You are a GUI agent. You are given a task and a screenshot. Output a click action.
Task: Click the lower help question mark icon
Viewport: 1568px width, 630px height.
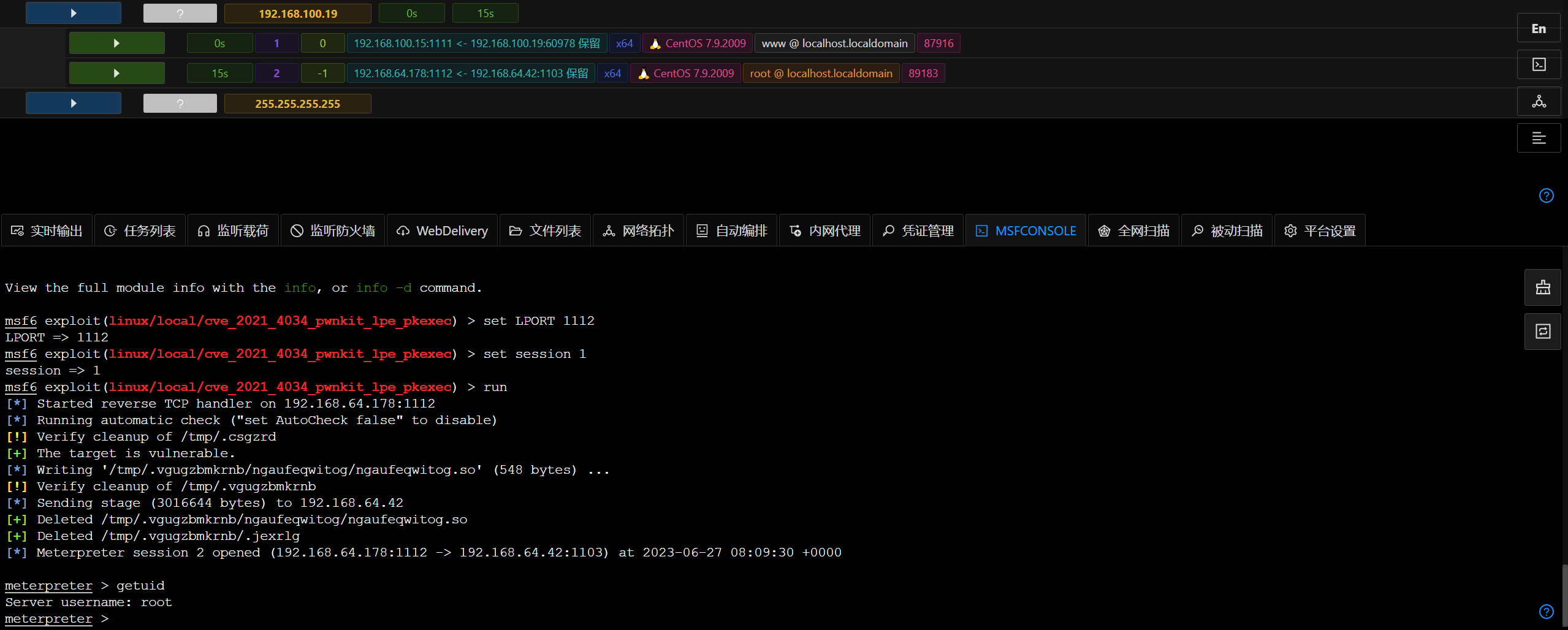point(1546,611)
